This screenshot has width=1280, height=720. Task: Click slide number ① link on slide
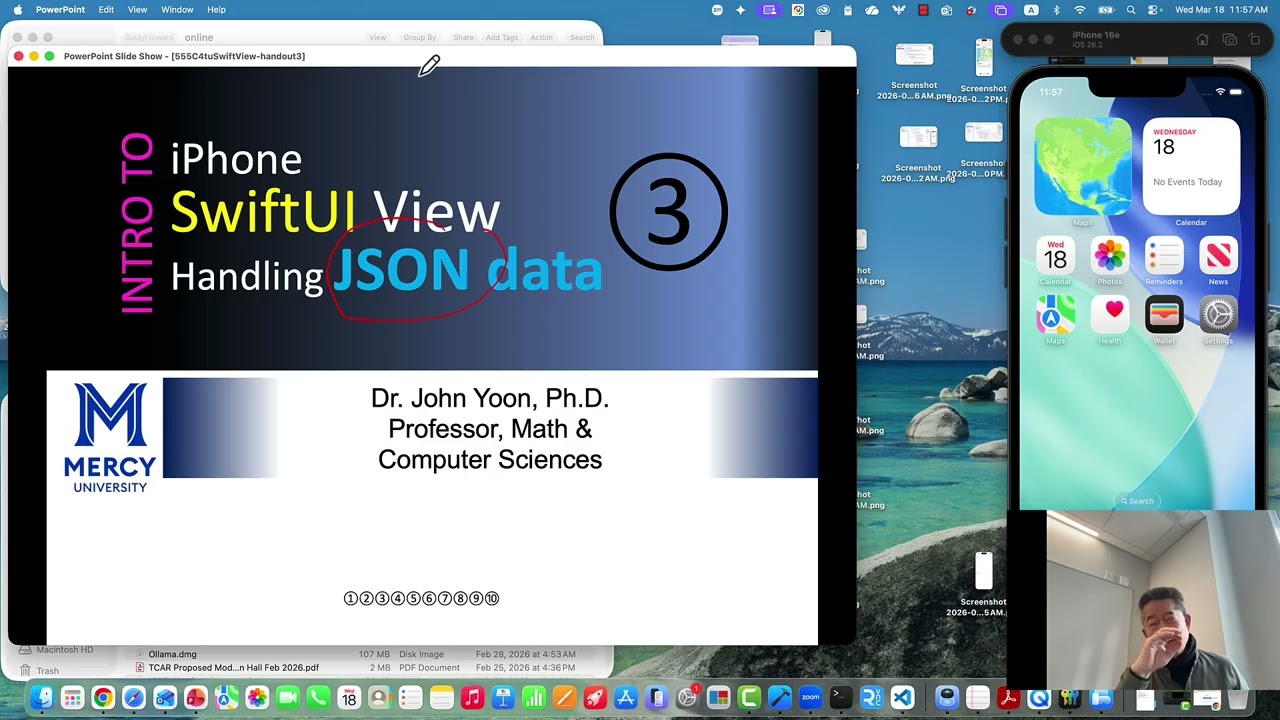[350, 598]
